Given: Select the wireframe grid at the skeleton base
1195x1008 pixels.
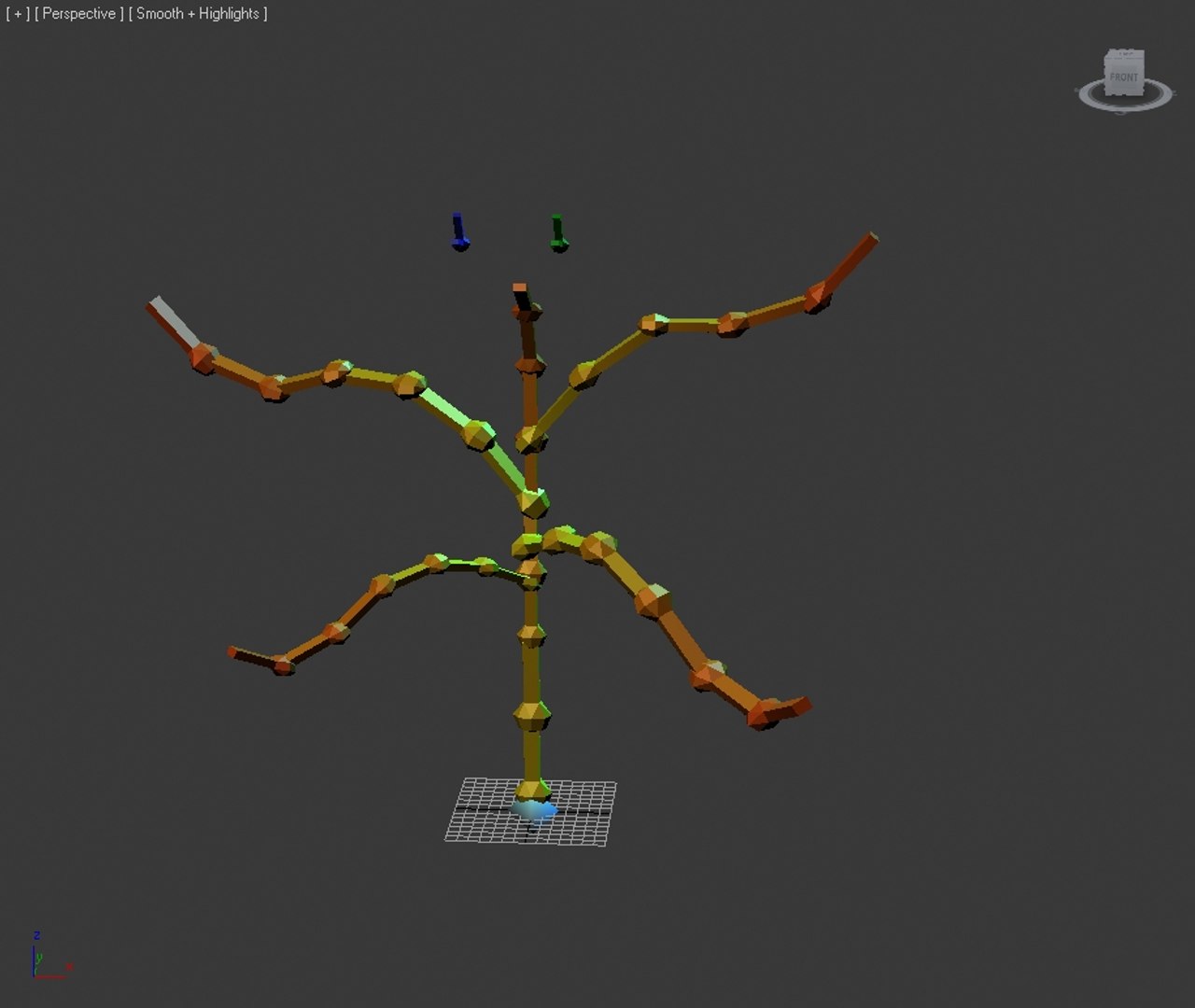Looking at the screenshot, I should tap(530, 812).
